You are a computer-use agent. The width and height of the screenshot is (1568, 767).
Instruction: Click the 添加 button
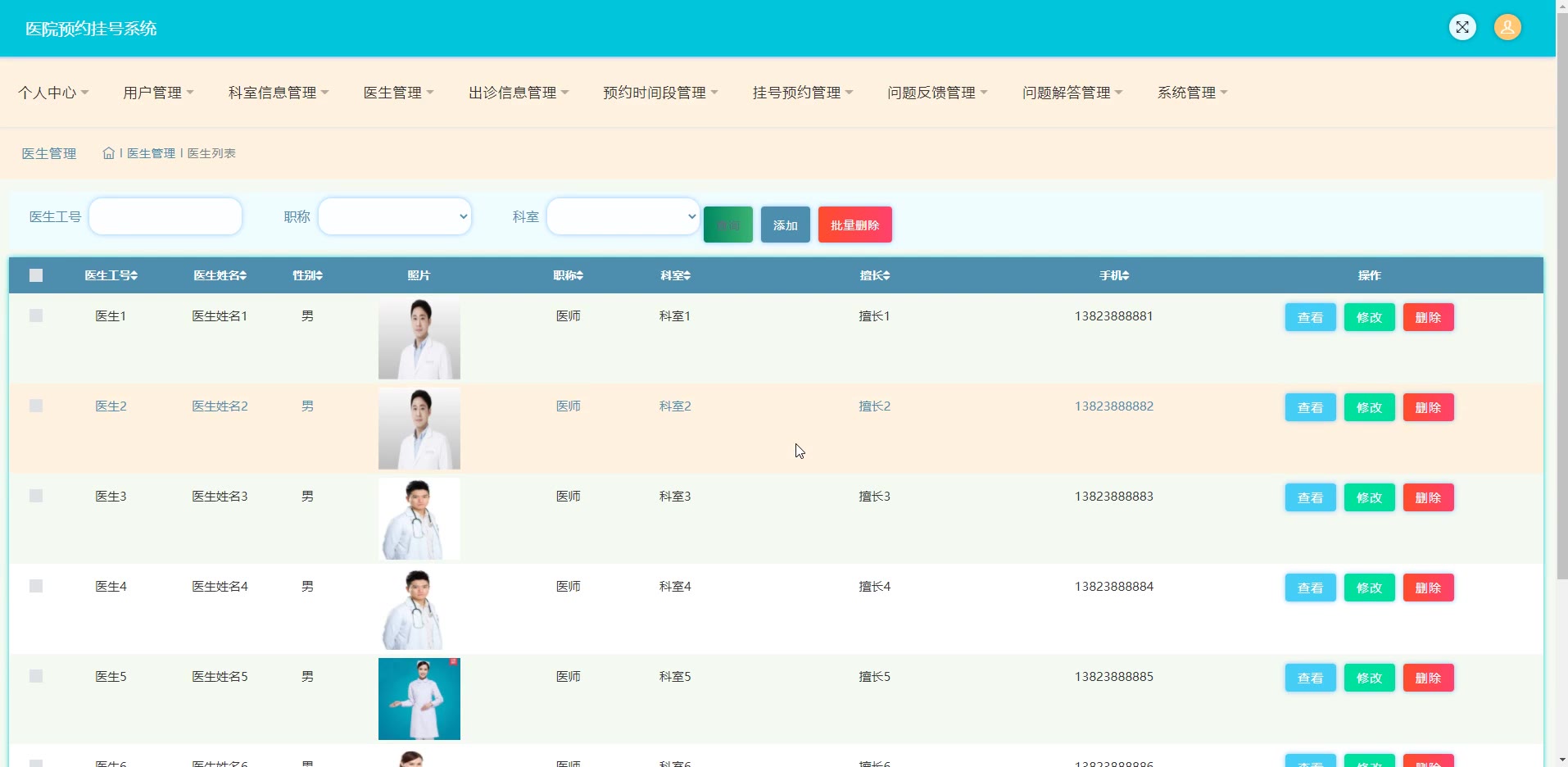click(785, 225)
